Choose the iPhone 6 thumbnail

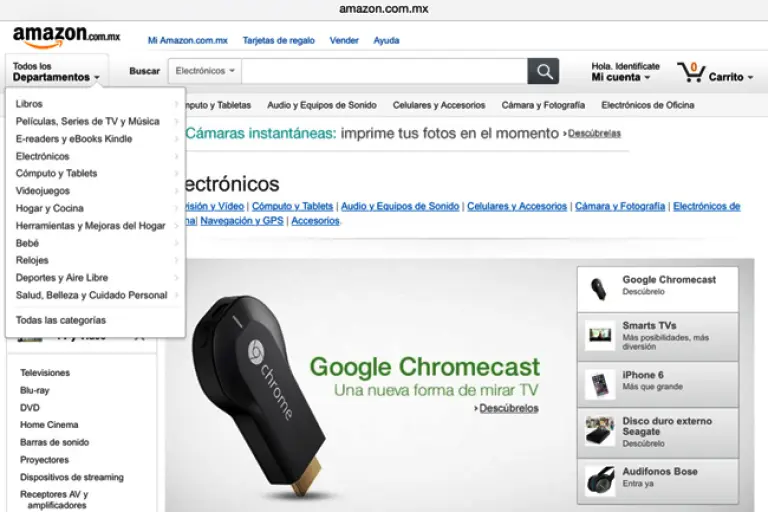(x=600, y=383)
